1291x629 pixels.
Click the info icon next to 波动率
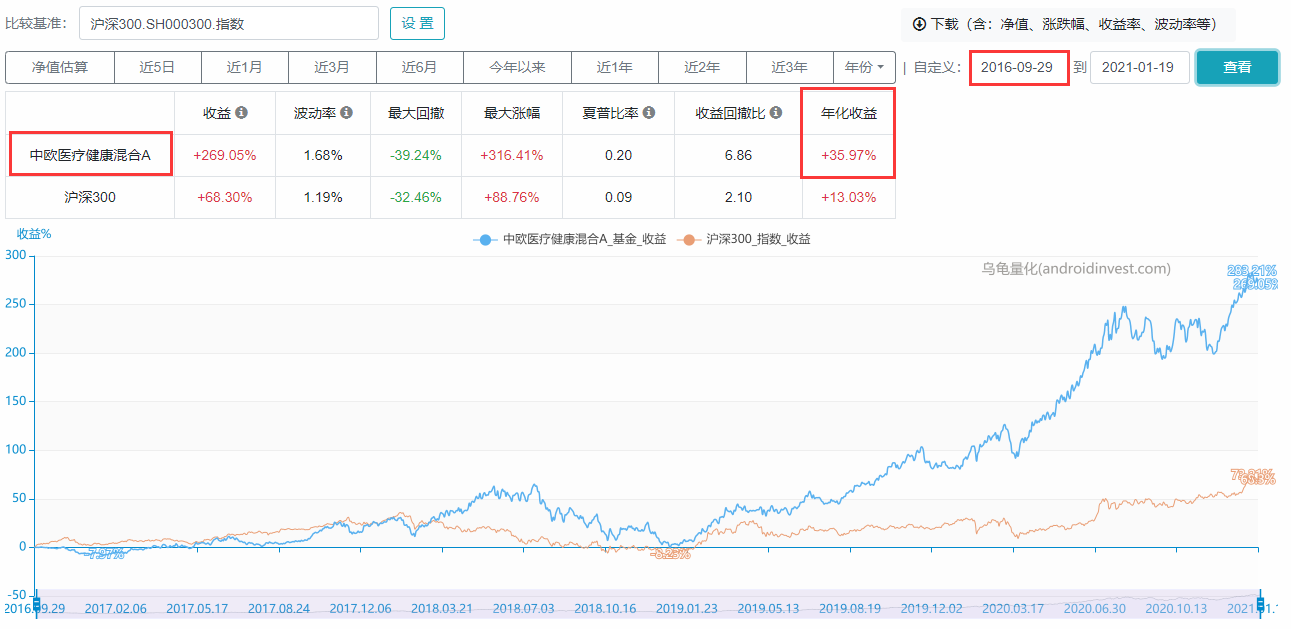(346, 113)
